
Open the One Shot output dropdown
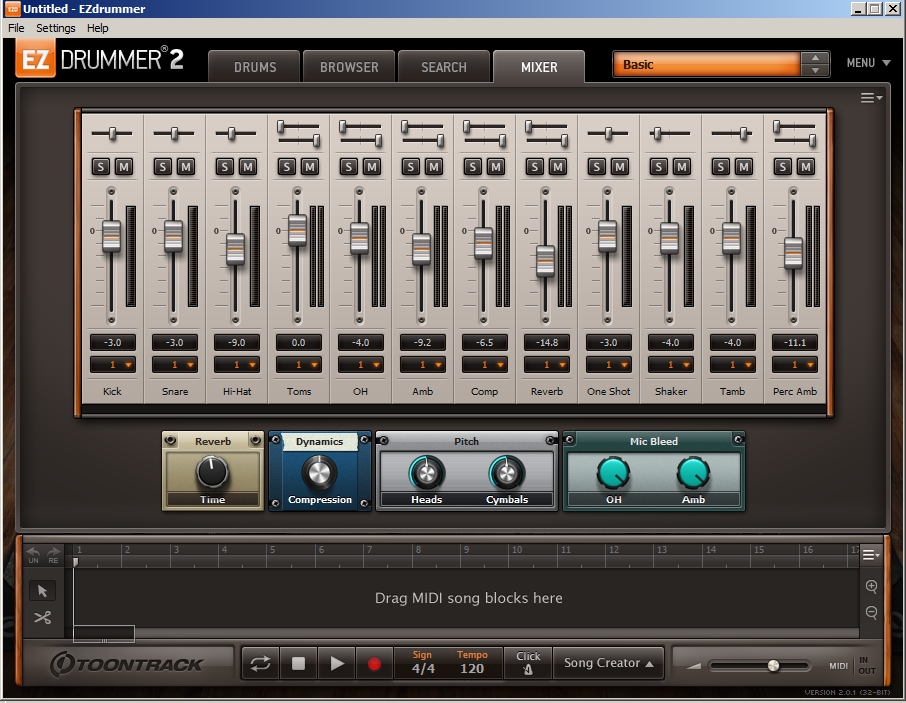pos(608,364)
